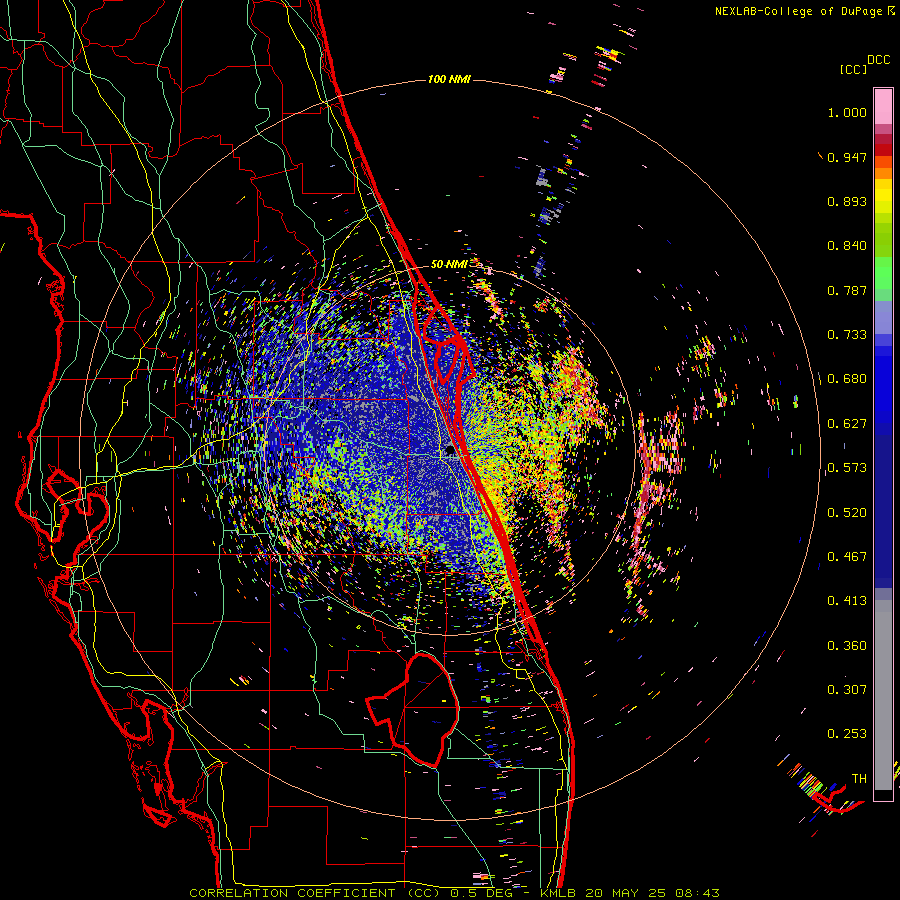
Task: Click the 100 NMI range ring label
Action: point(449,79)
